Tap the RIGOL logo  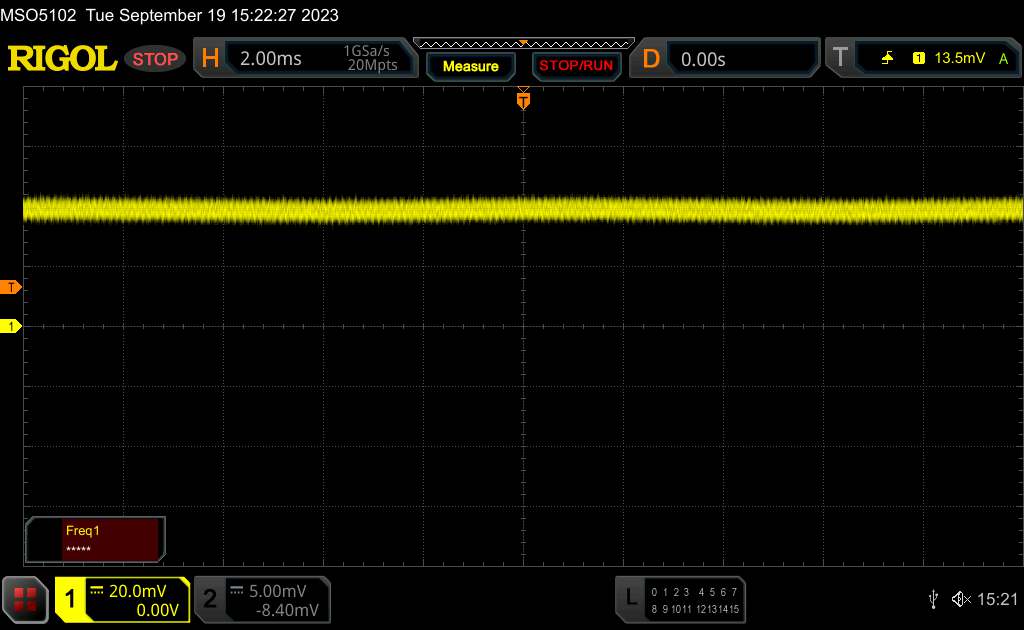click(62, 59)
